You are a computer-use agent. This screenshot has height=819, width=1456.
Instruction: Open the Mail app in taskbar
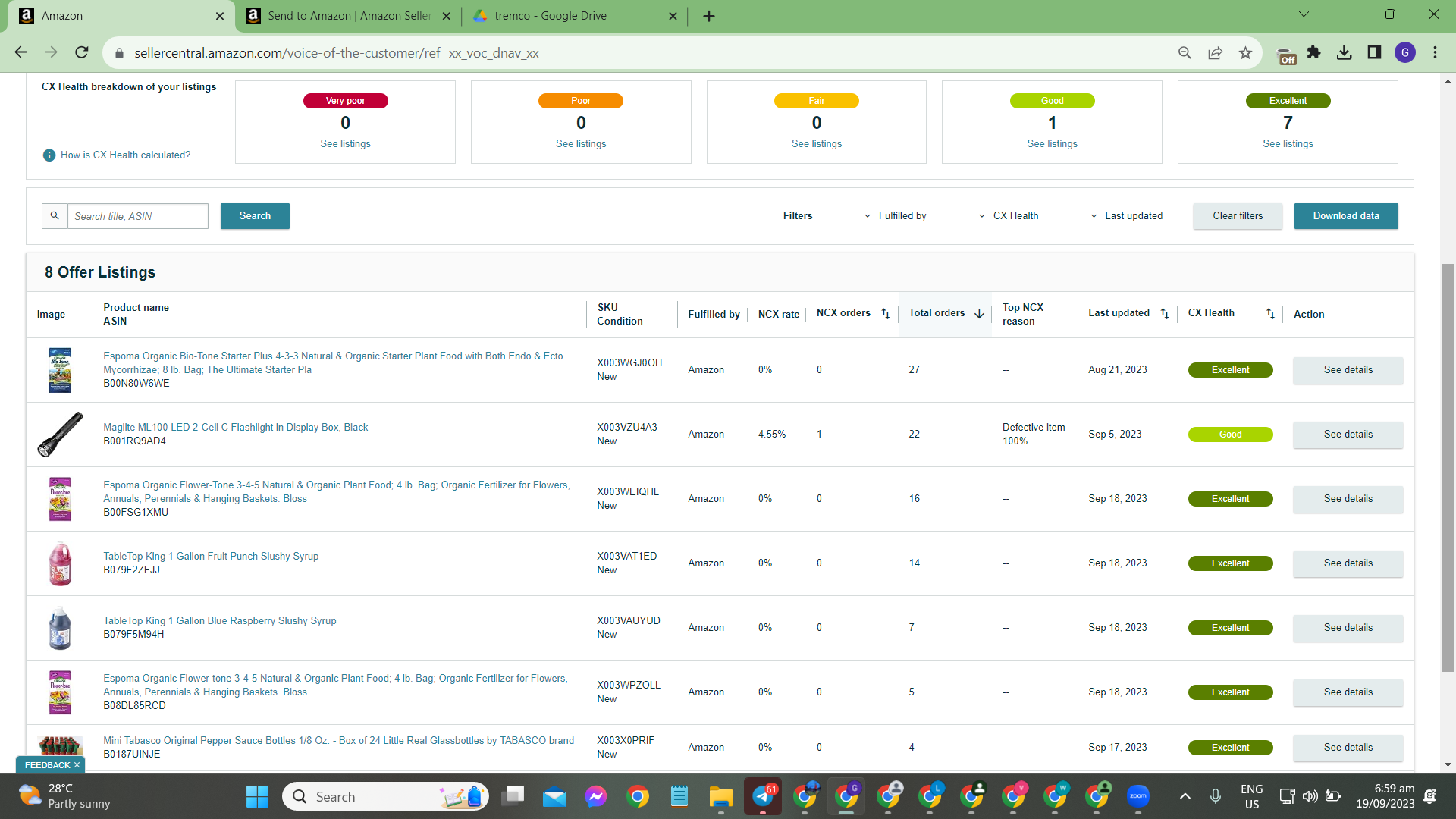click(x=554, y=796)
